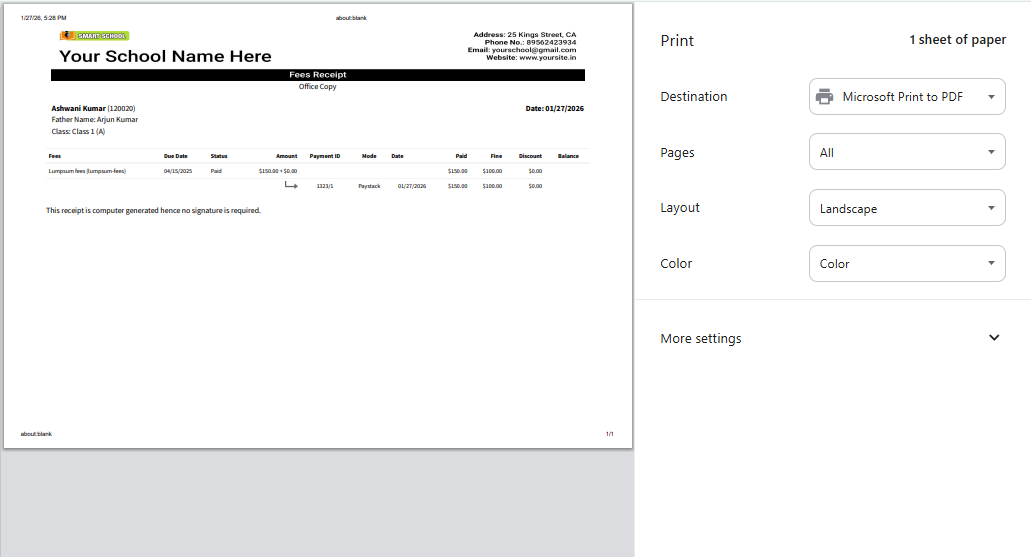This screenshot has width=1031, height=557.
Task: Expand the More settings label
Action: (x=701, y=339)
